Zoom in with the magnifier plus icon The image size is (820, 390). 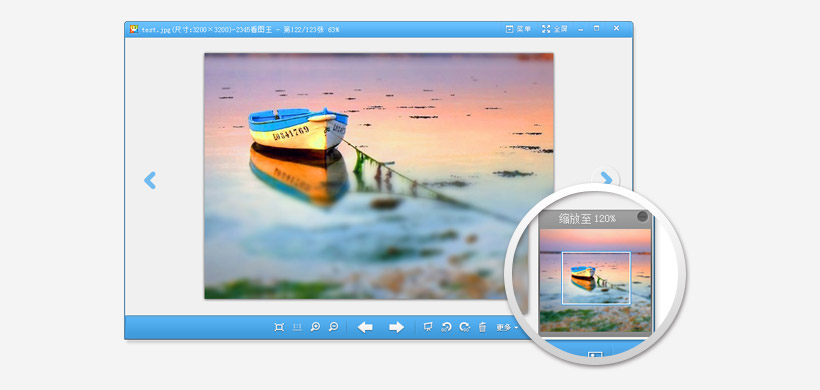tap(315, 327)
